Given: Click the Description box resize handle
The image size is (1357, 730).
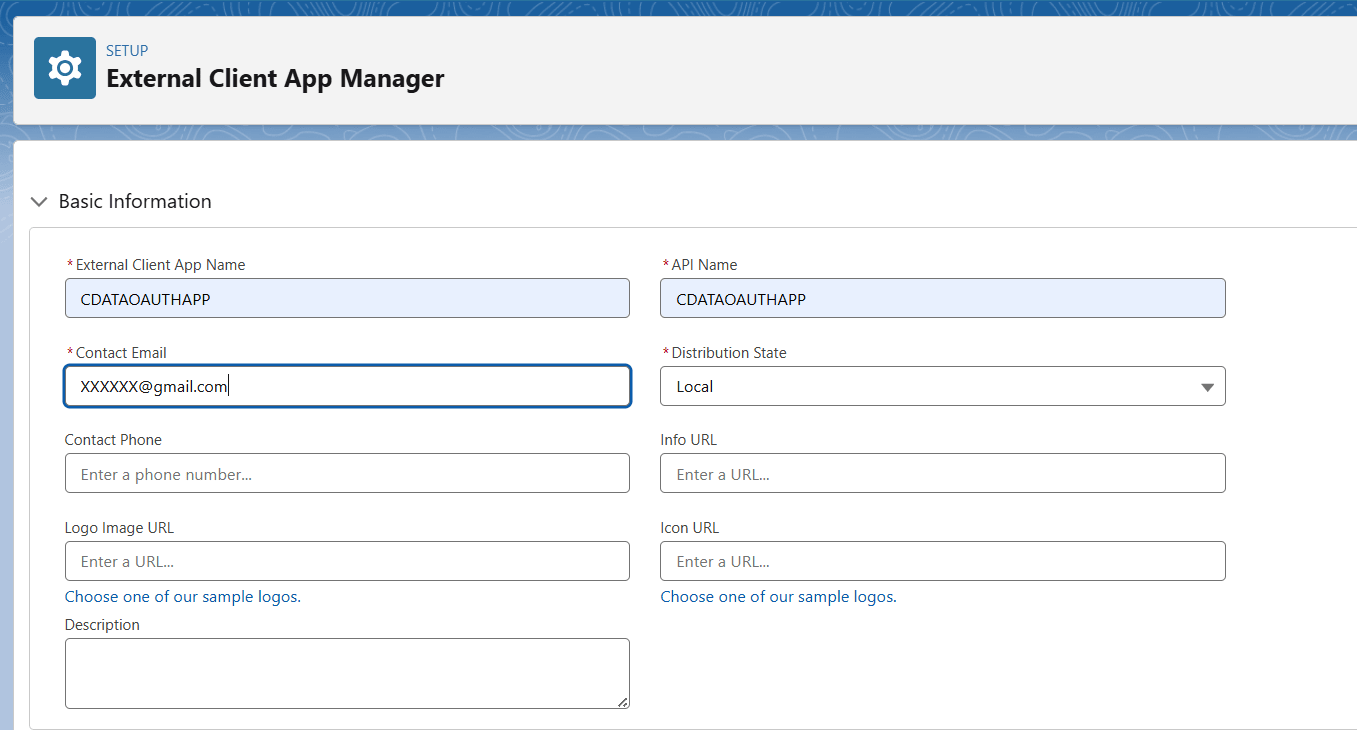Looking at the screenshot, I should 624,702.
